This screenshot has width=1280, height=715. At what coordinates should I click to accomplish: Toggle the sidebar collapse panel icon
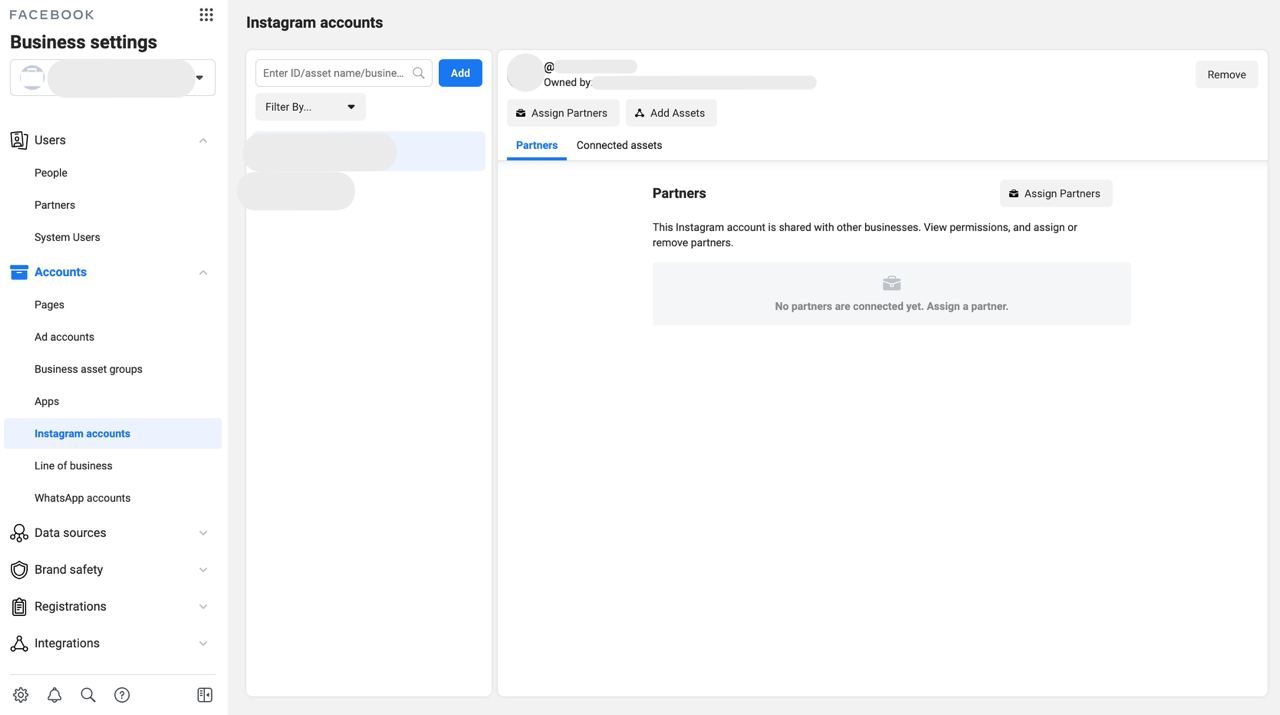[x=205, y=695]
